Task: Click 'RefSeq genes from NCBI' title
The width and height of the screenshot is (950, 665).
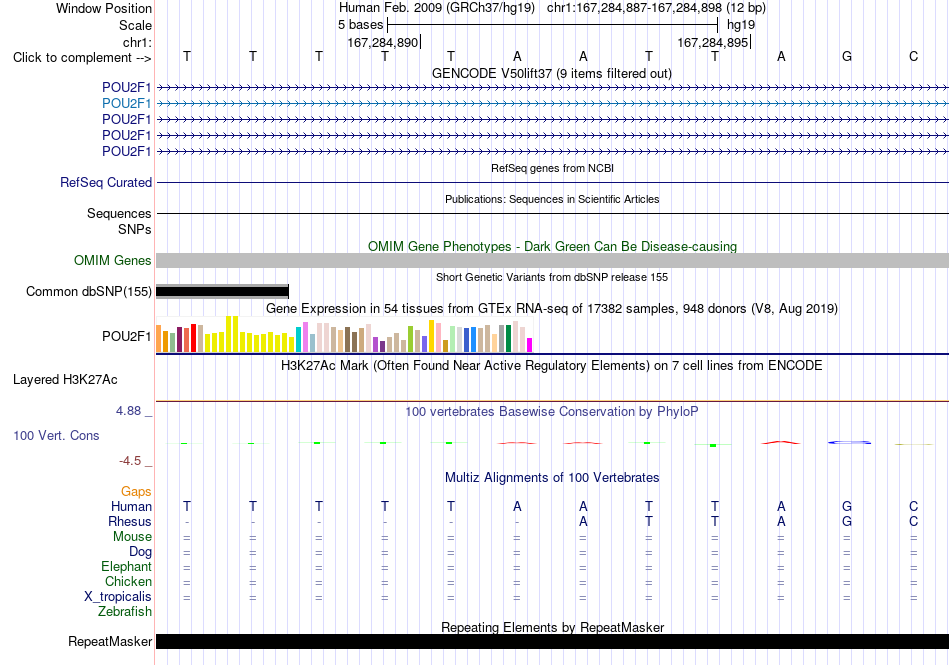Action: click(553, 168)
